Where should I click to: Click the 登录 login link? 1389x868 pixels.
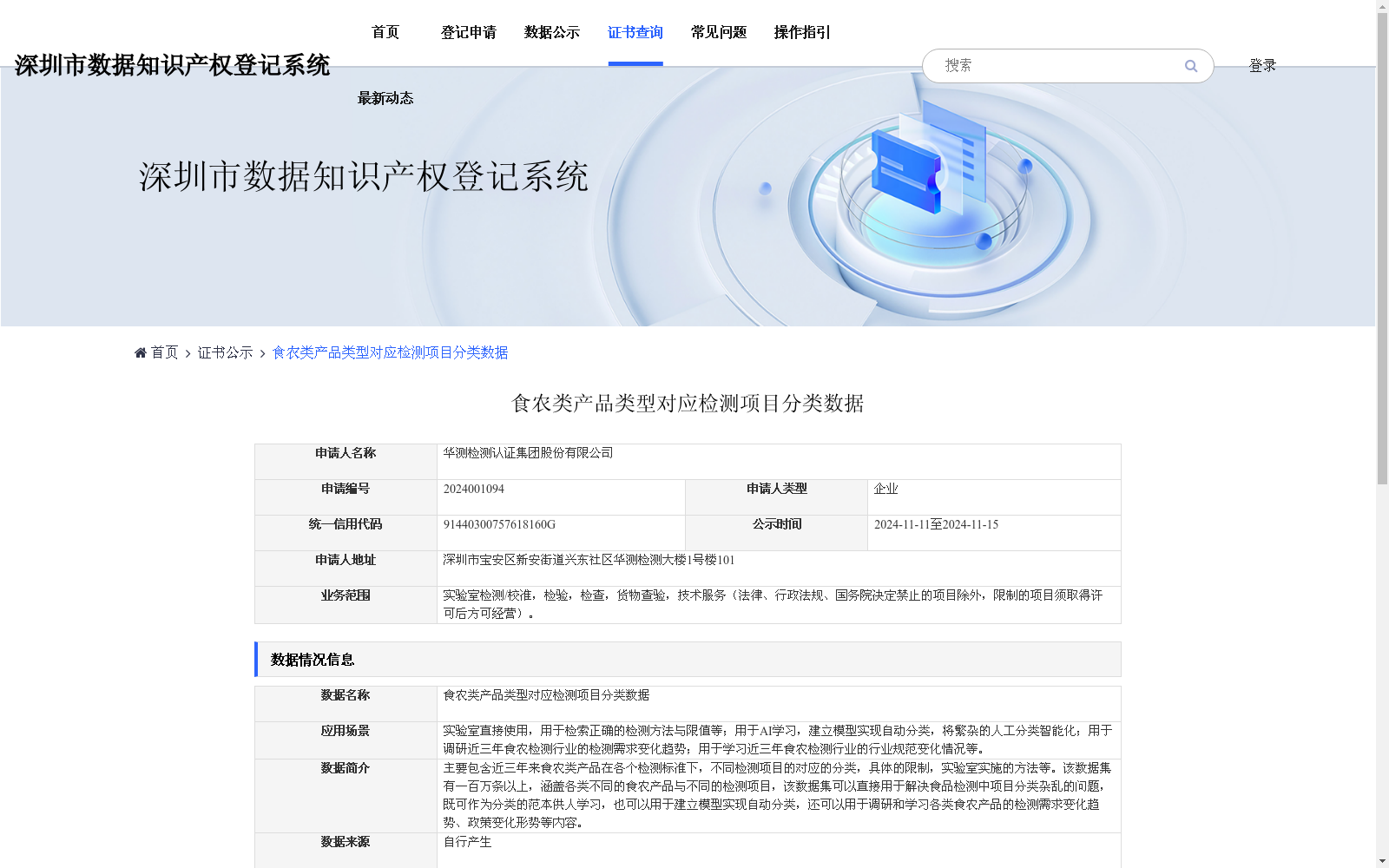click(x=1262, y=66)
